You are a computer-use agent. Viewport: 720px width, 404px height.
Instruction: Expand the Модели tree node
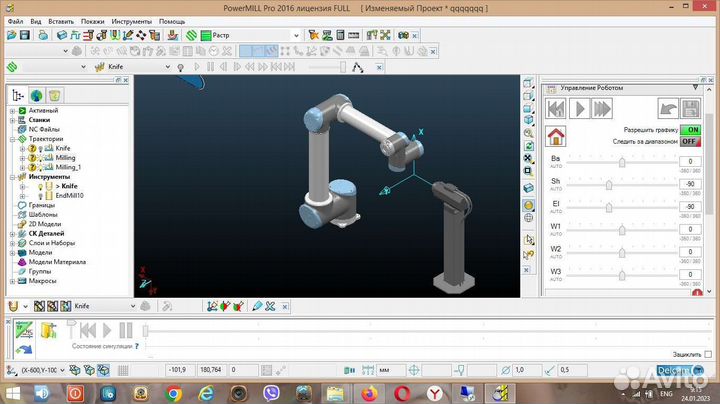point(13,253)
